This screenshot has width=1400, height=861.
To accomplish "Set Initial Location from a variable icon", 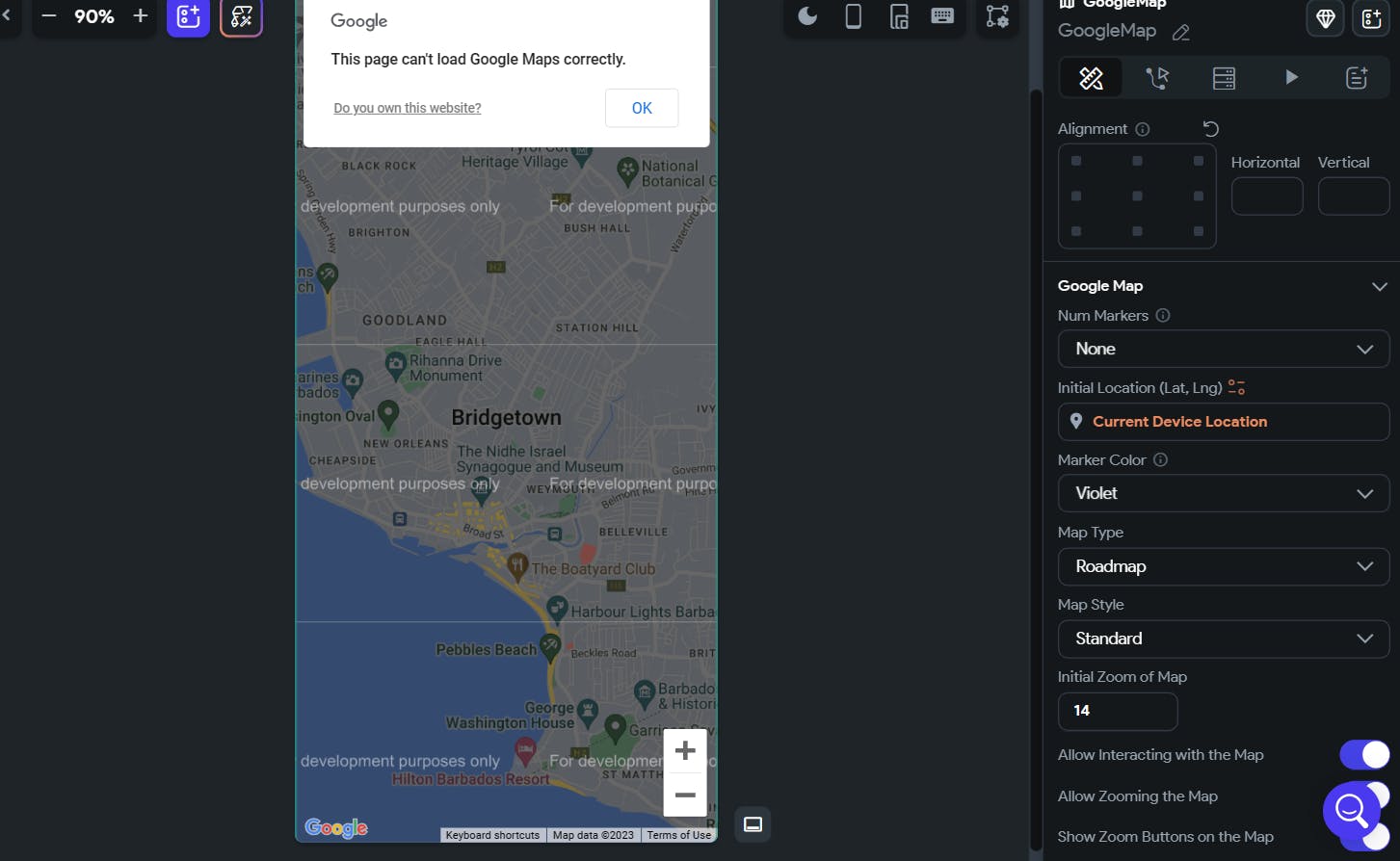I will [x=1236, y=387].
